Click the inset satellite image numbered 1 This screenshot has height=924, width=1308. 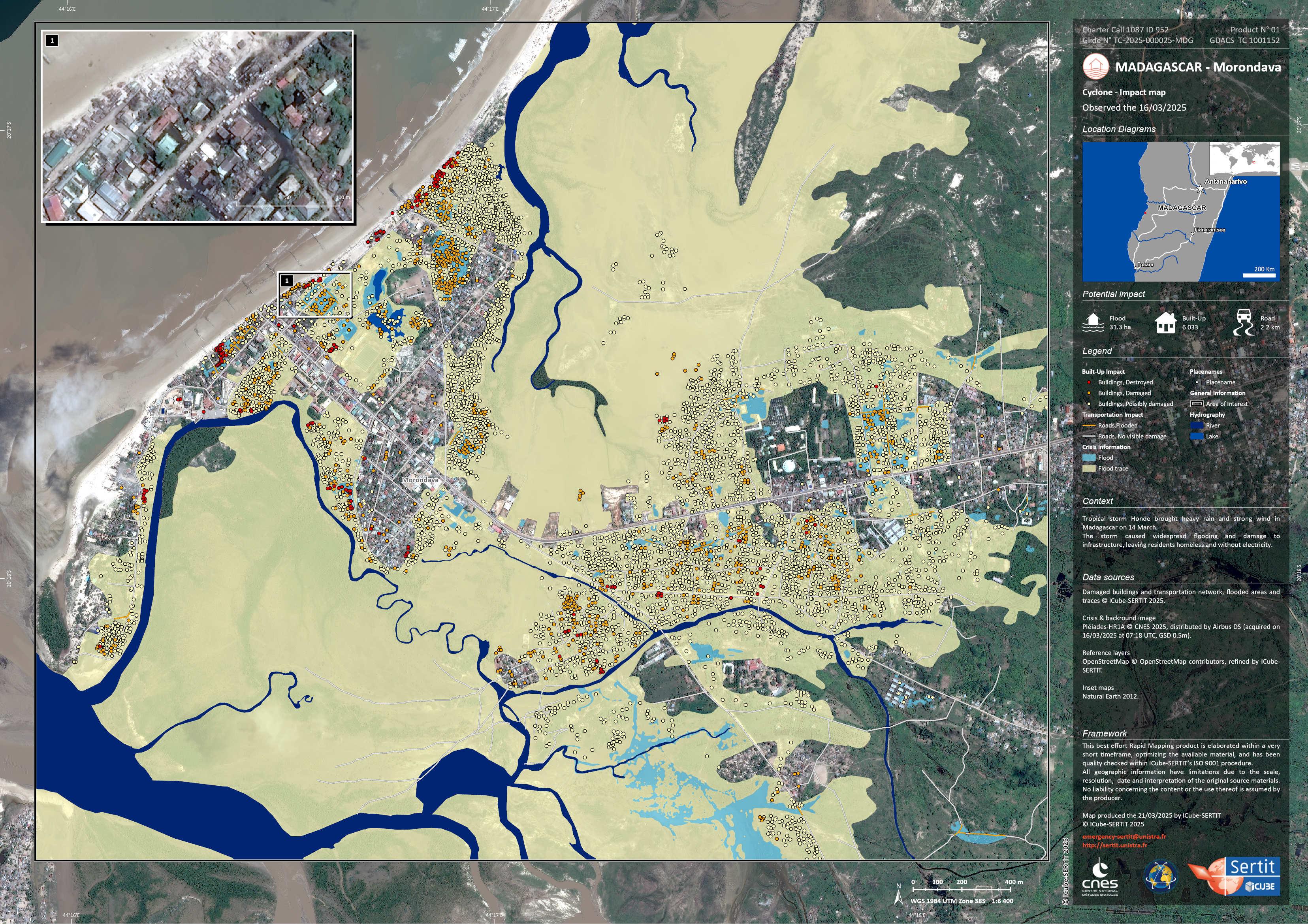pyautogui.click(x=197, y=126)
